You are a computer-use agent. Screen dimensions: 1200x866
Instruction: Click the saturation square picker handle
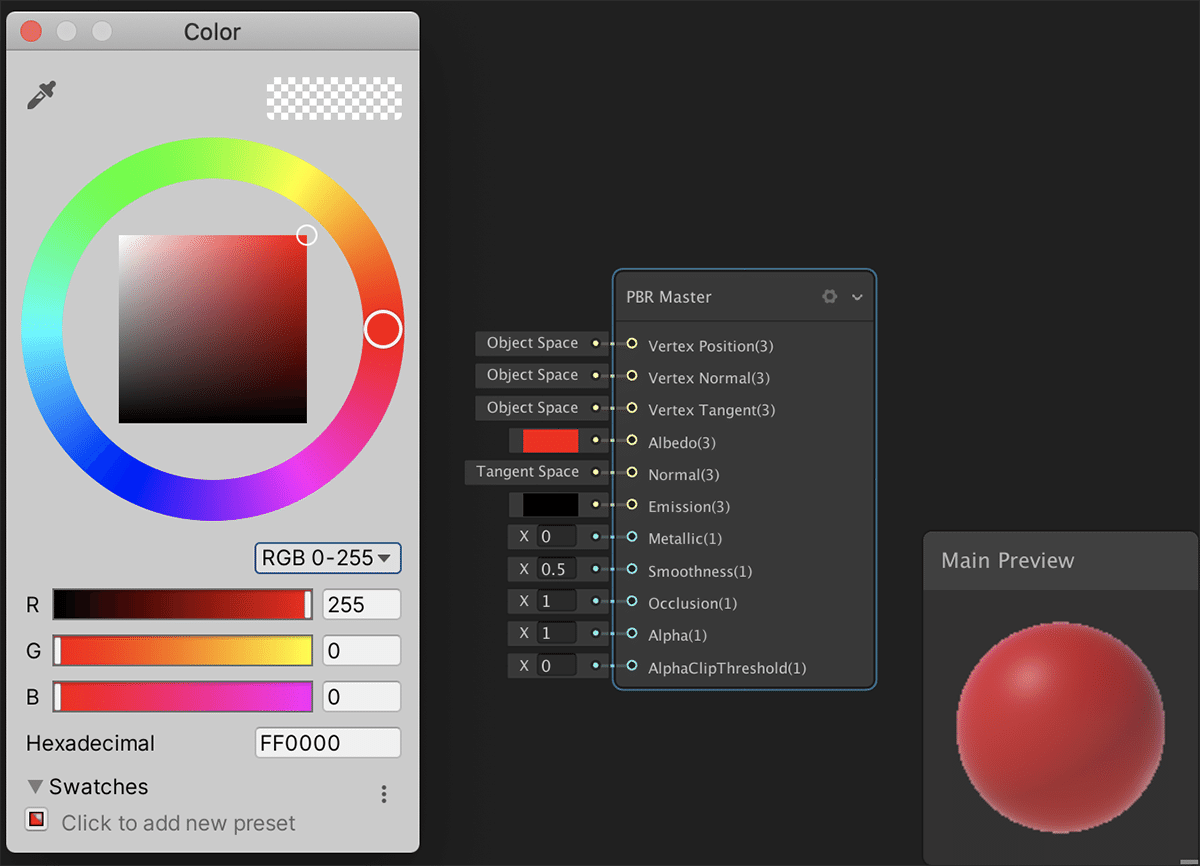pos(307,235)
